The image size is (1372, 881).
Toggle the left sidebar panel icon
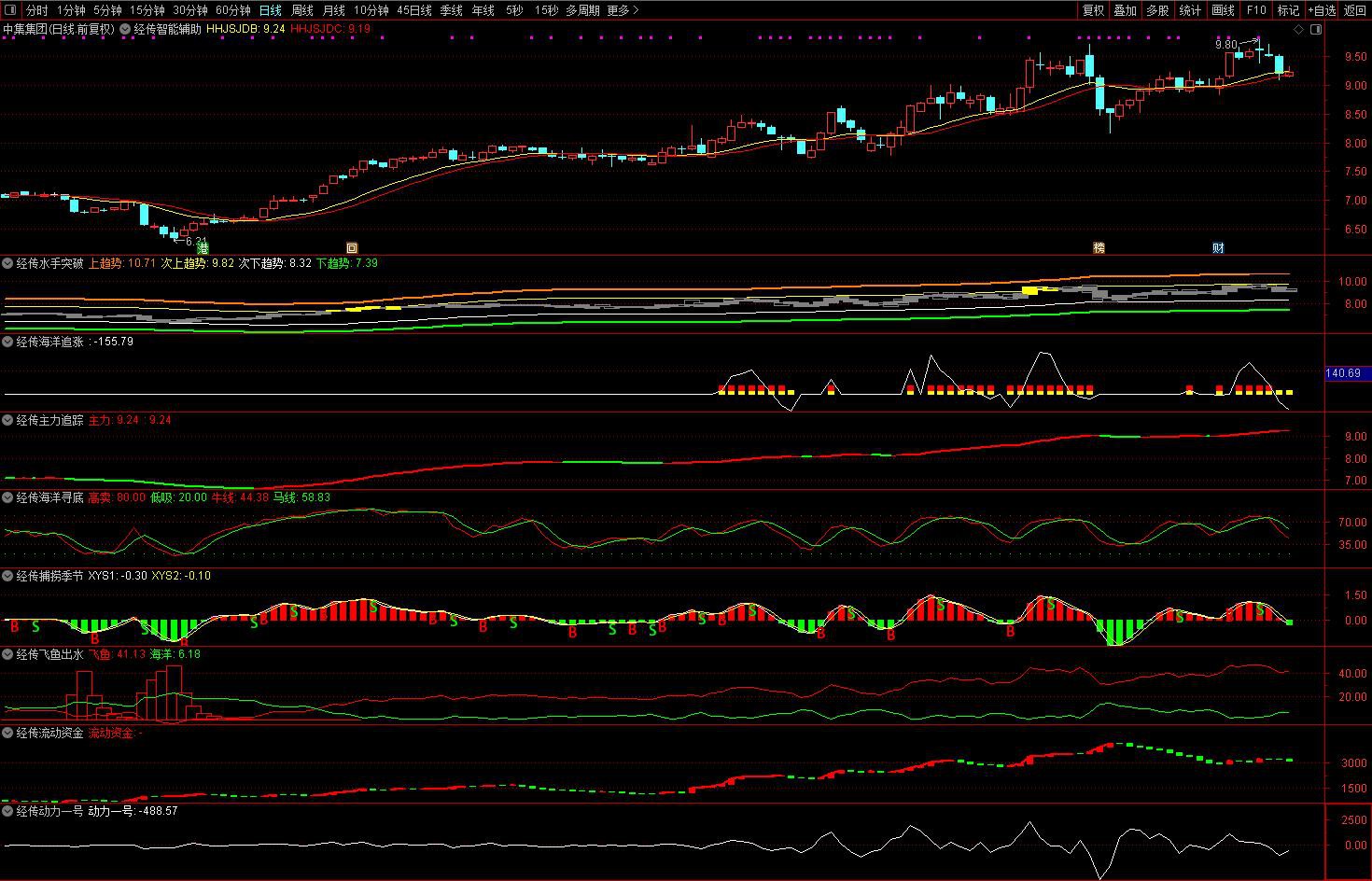click(x=11, y=10)
